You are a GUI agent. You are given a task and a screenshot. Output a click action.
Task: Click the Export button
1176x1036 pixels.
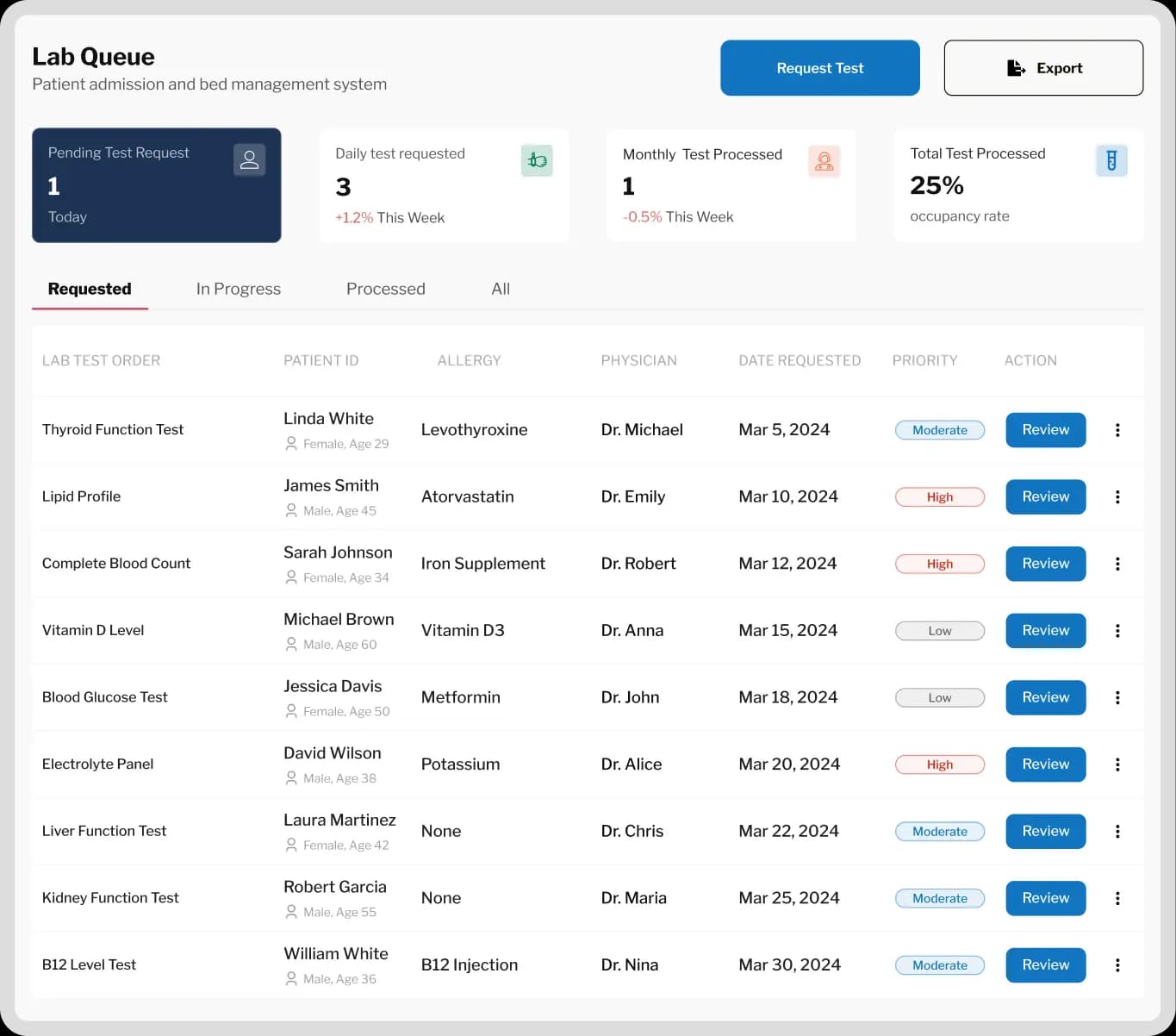pyautogui.click(x=1043, y=68)
